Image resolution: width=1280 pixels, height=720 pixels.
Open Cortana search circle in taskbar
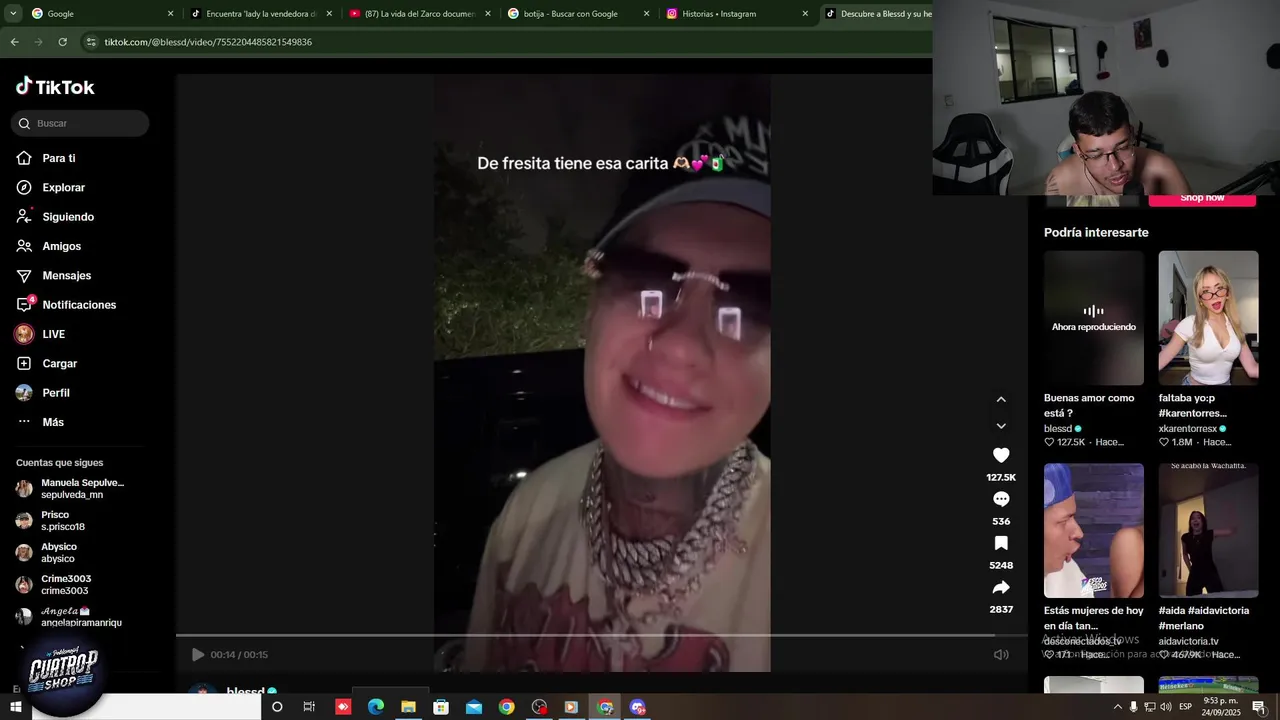[277, 707]
